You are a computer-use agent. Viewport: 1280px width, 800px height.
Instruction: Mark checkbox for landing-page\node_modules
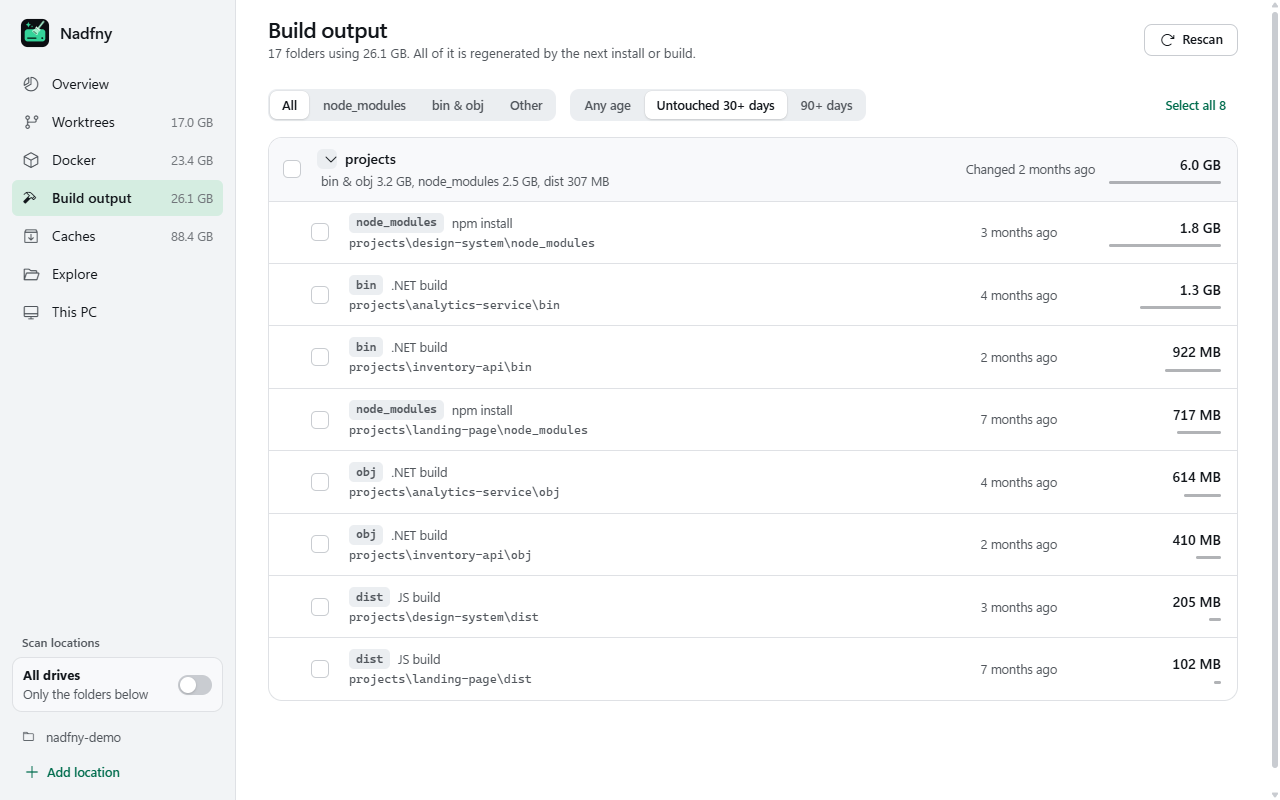click(320, 420)
